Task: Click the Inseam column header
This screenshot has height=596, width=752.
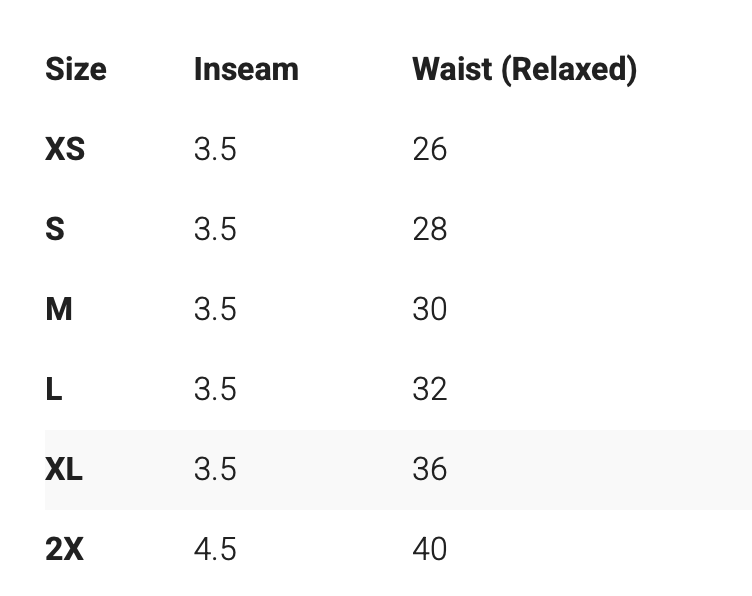Action: click(246, 69)
